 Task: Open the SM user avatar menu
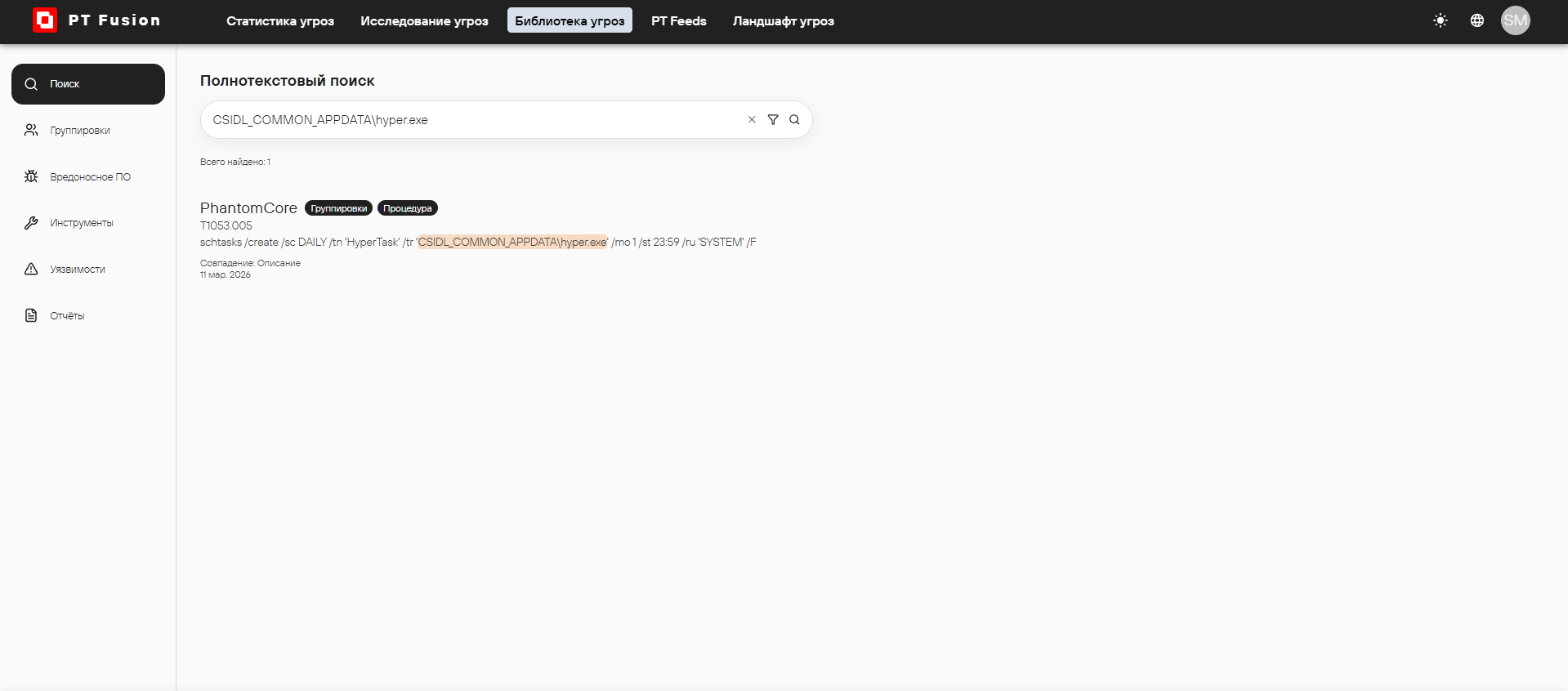[1516, 20]
